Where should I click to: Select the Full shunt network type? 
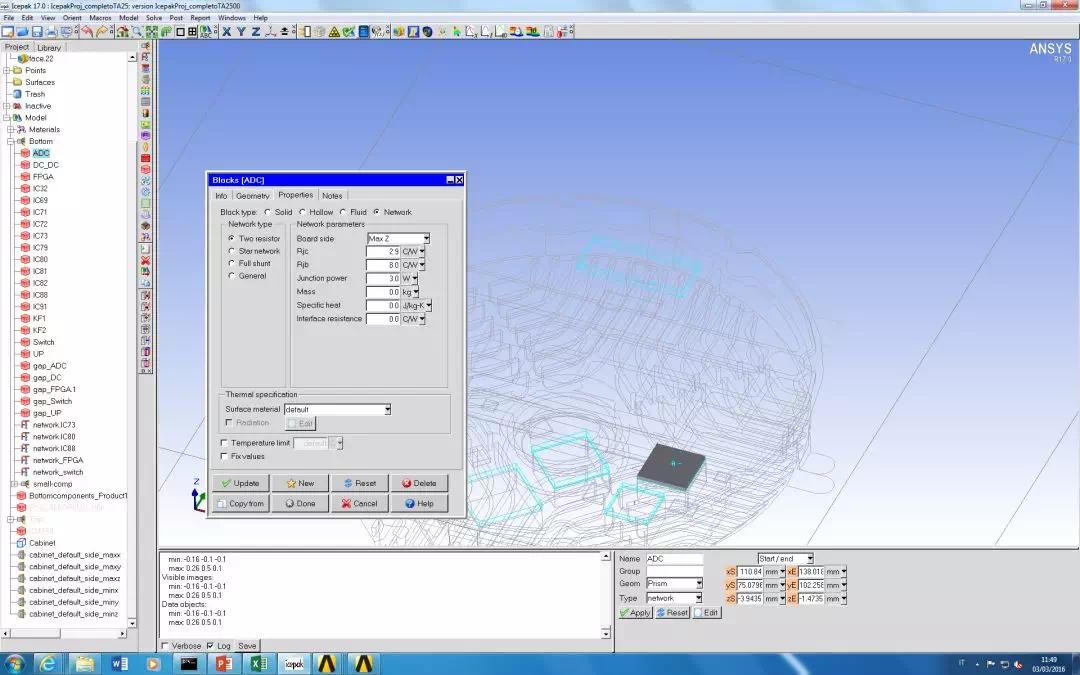coord(231,263)
